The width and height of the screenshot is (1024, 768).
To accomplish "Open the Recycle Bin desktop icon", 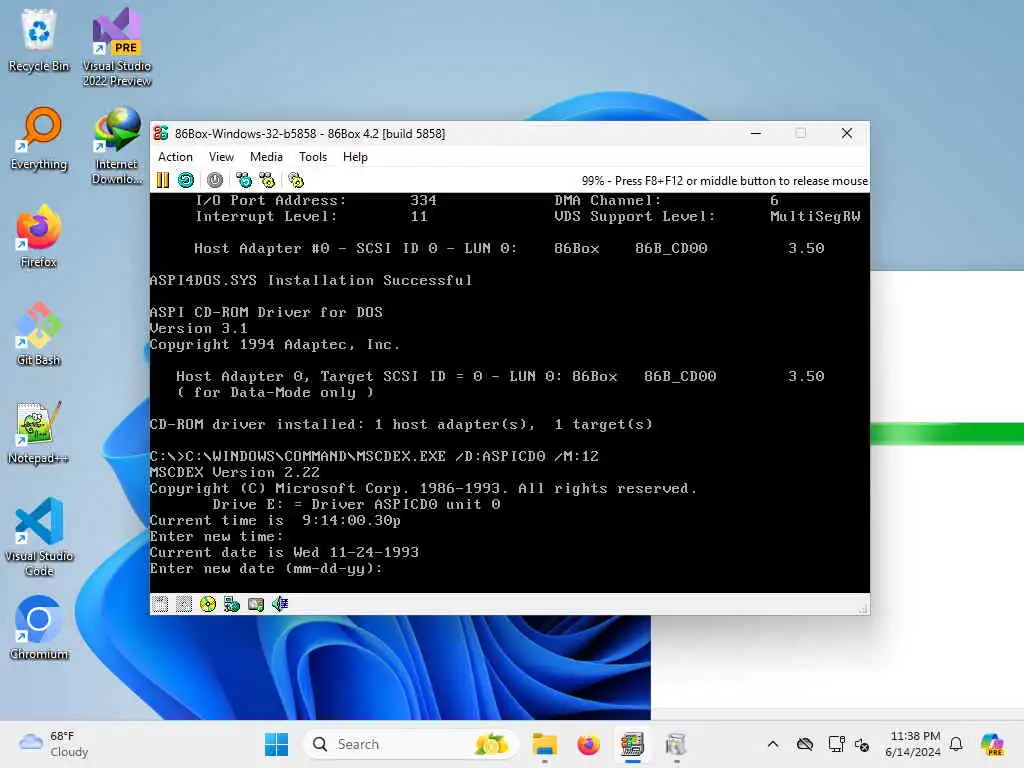I will coord(39,40).
